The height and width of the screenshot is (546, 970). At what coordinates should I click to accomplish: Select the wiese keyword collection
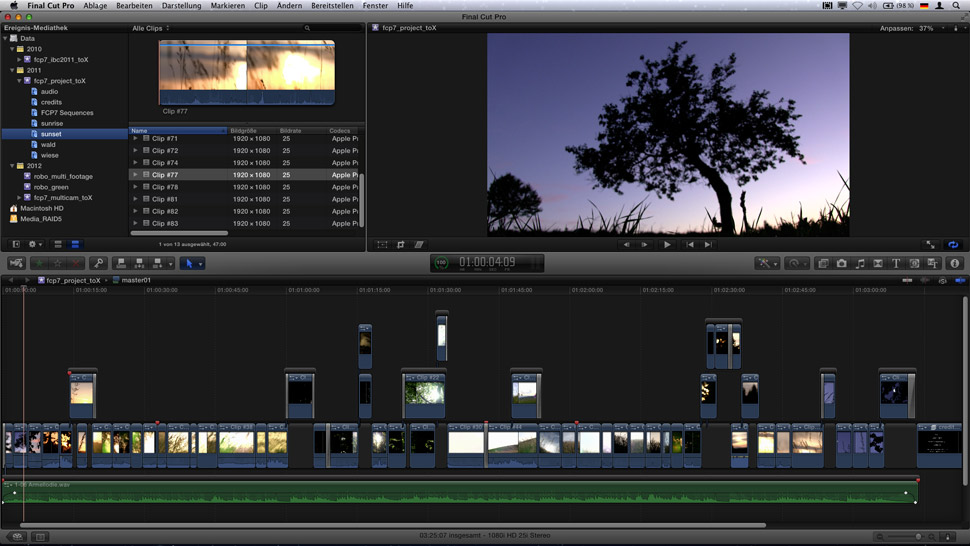tap(49, 155)
